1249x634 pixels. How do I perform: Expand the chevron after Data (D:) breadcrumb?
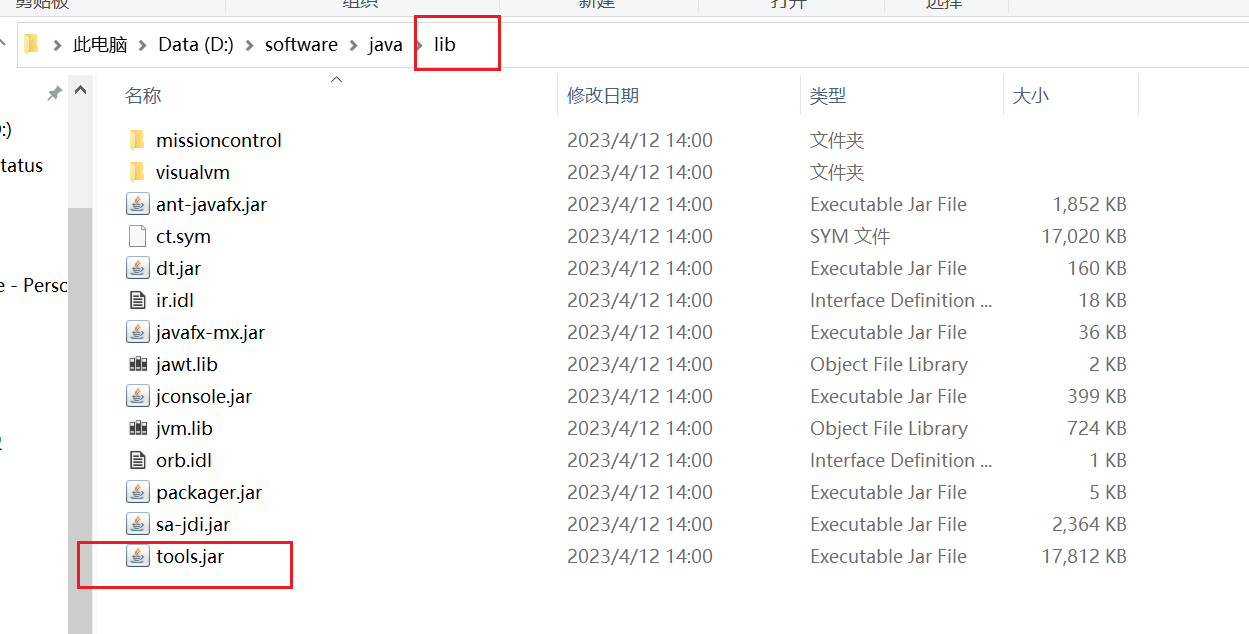[249, 45]
